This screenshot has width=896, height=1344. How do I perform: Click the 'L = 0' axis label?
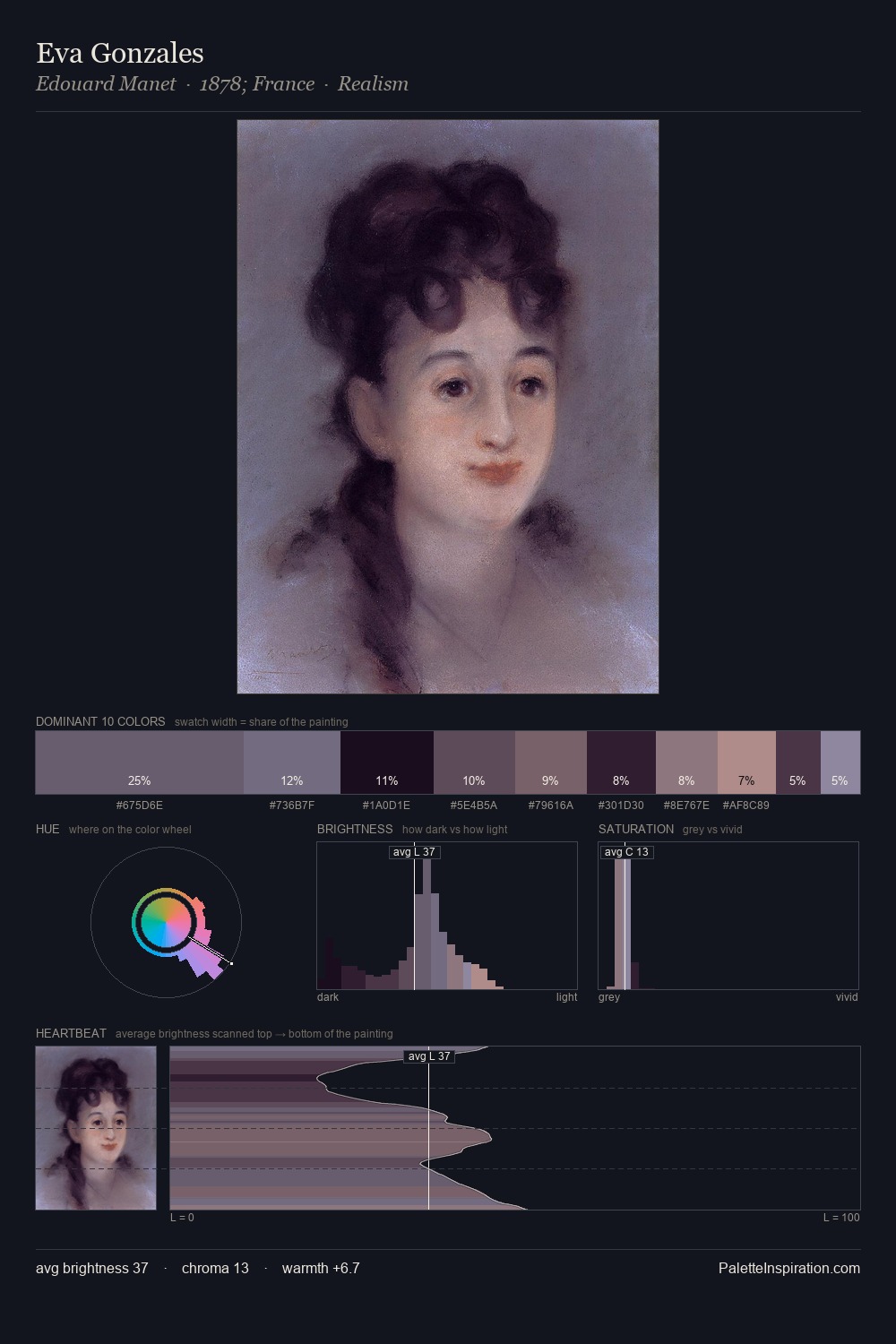coord(182,1218)
